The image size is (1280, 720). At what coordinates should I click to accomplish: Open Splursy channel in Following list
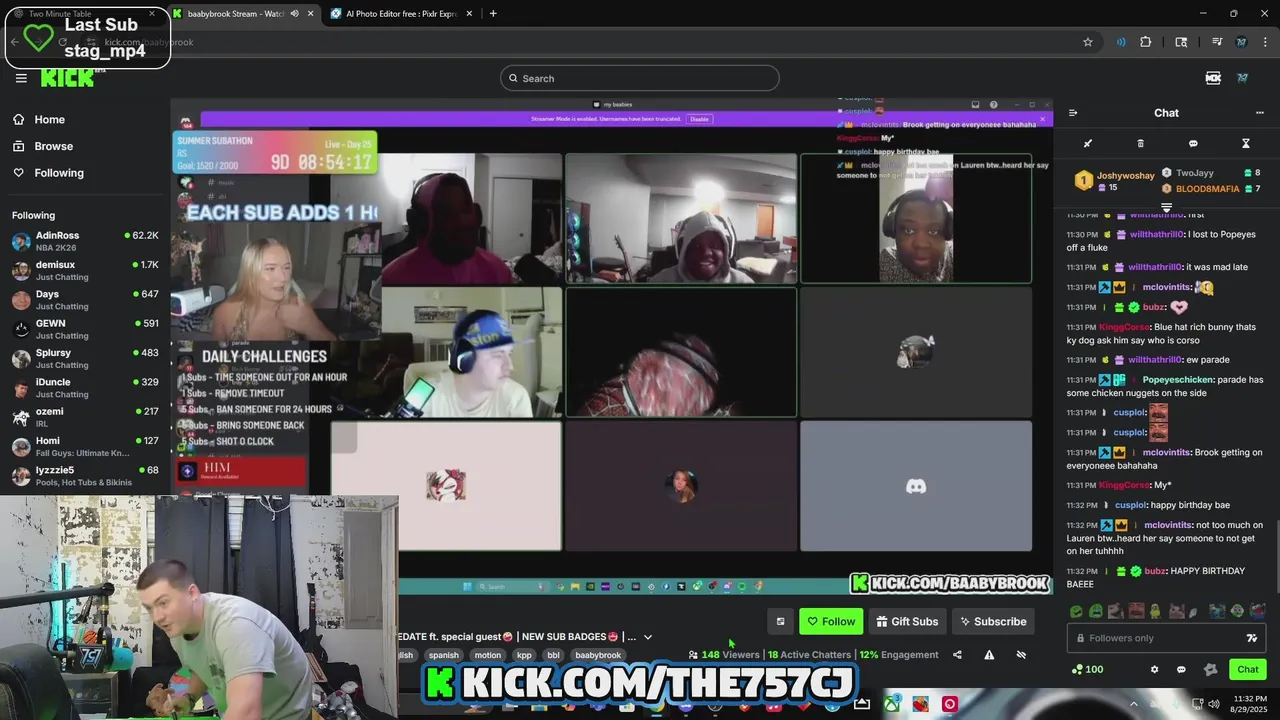85,358
